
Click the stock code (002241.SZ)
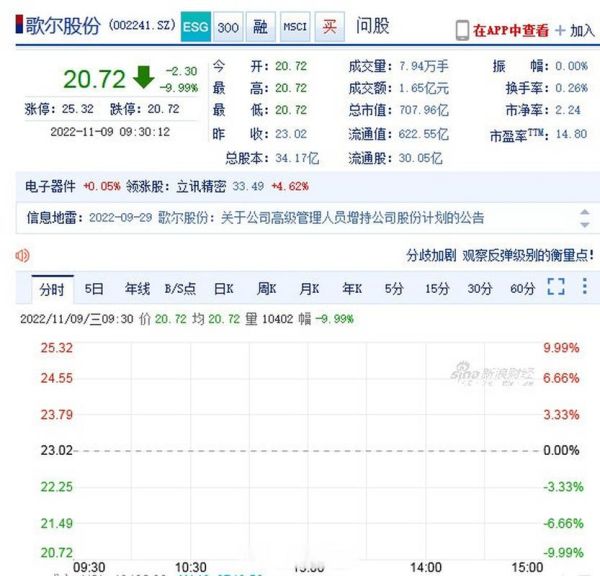(142, 25)
